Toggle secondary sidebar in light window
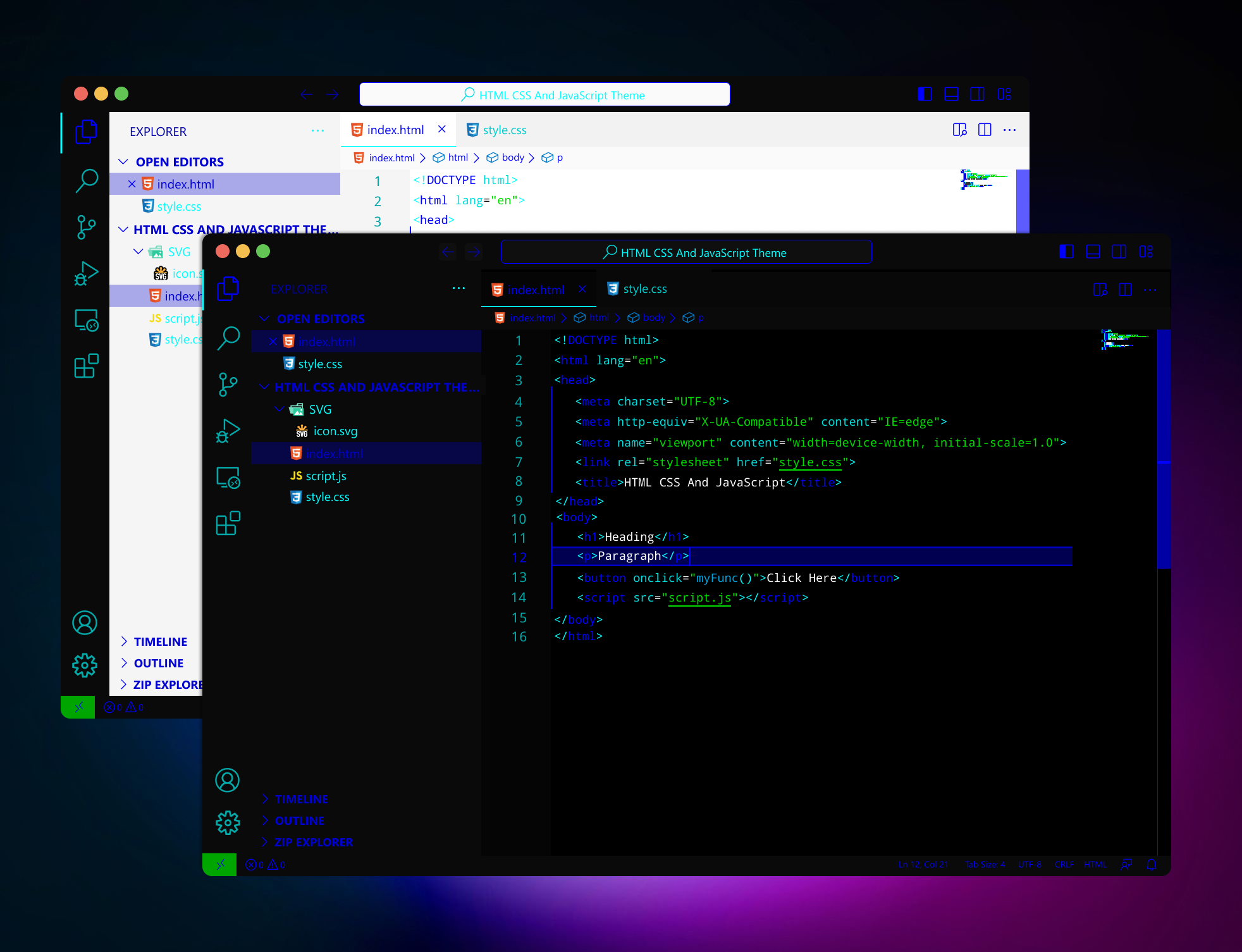Screen dimensions: 1242x952 (977, 94)
